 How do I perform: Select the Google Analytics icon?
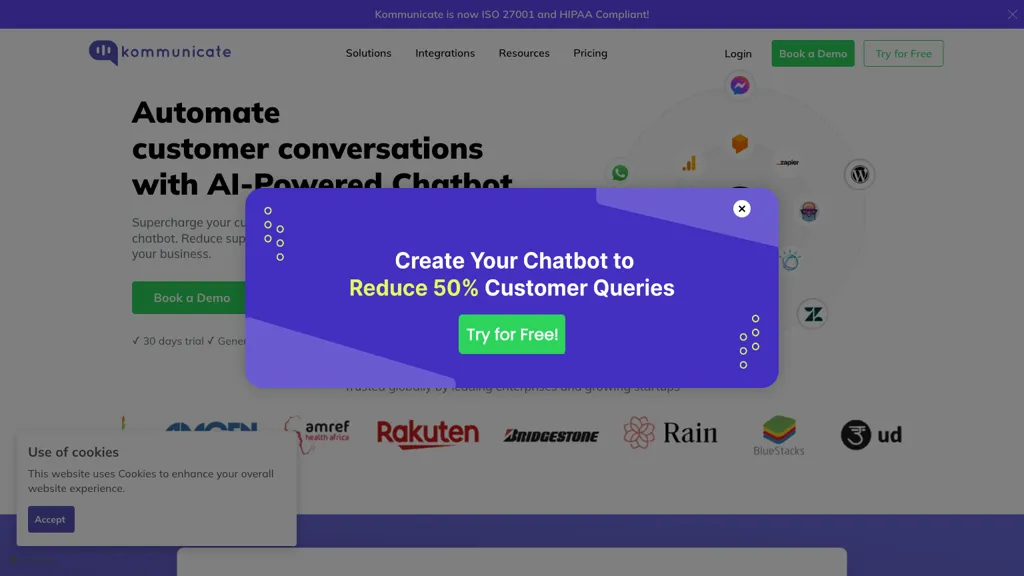pos(689,163)
